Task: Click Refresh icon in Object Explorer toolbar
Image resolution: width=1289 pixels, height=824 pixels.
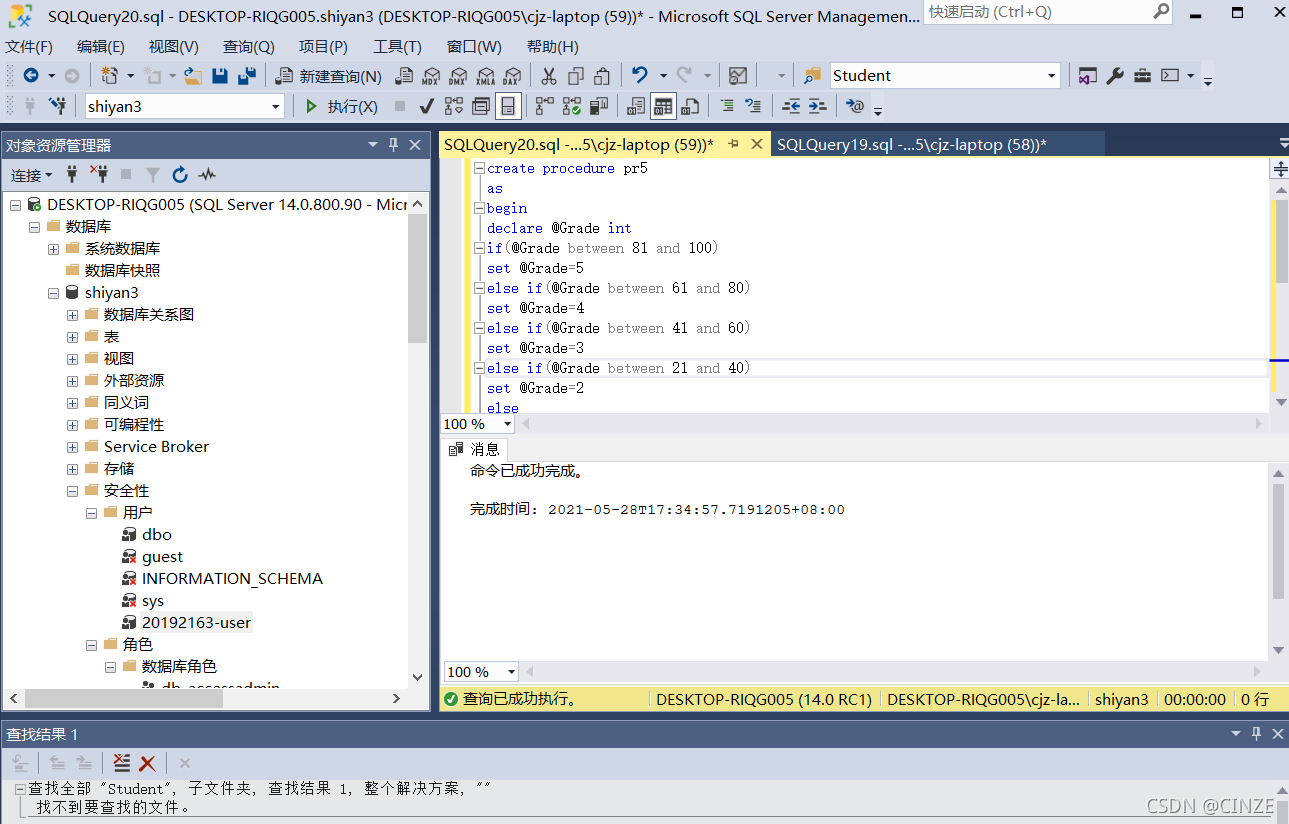Action: point(180,175)
